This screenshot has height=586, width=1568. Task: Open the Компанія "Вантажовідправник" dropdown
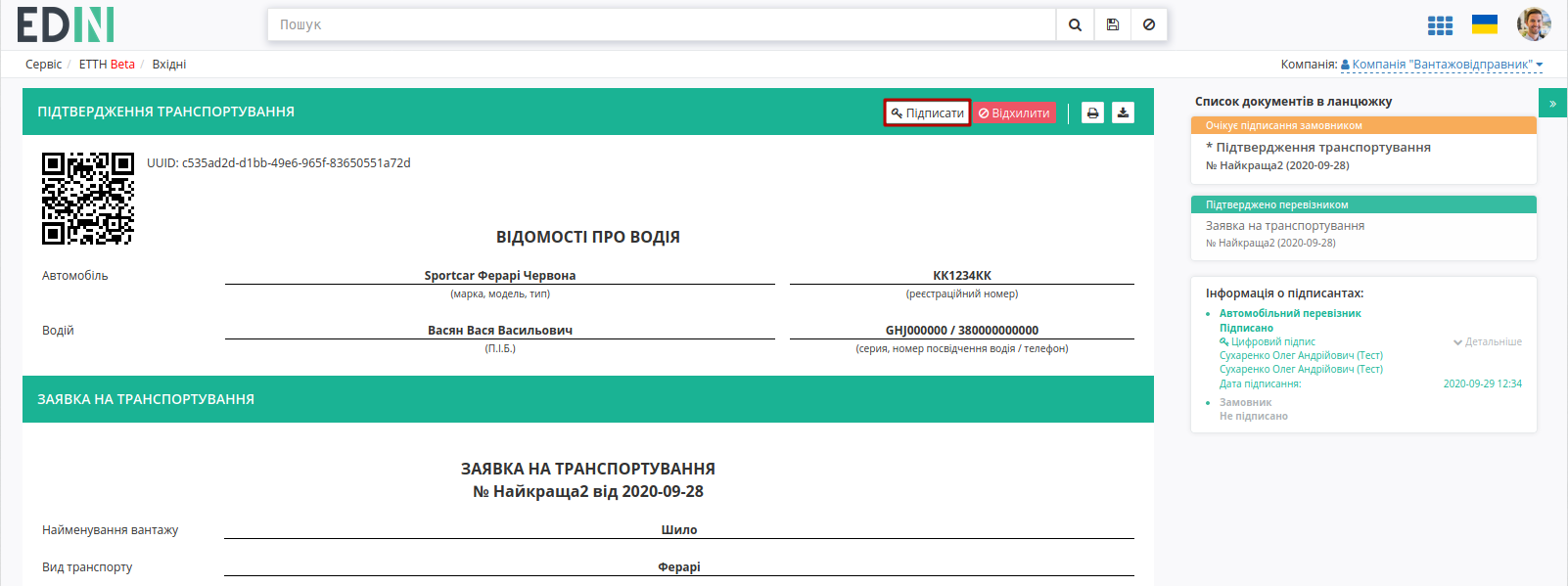pos(1442,65)
